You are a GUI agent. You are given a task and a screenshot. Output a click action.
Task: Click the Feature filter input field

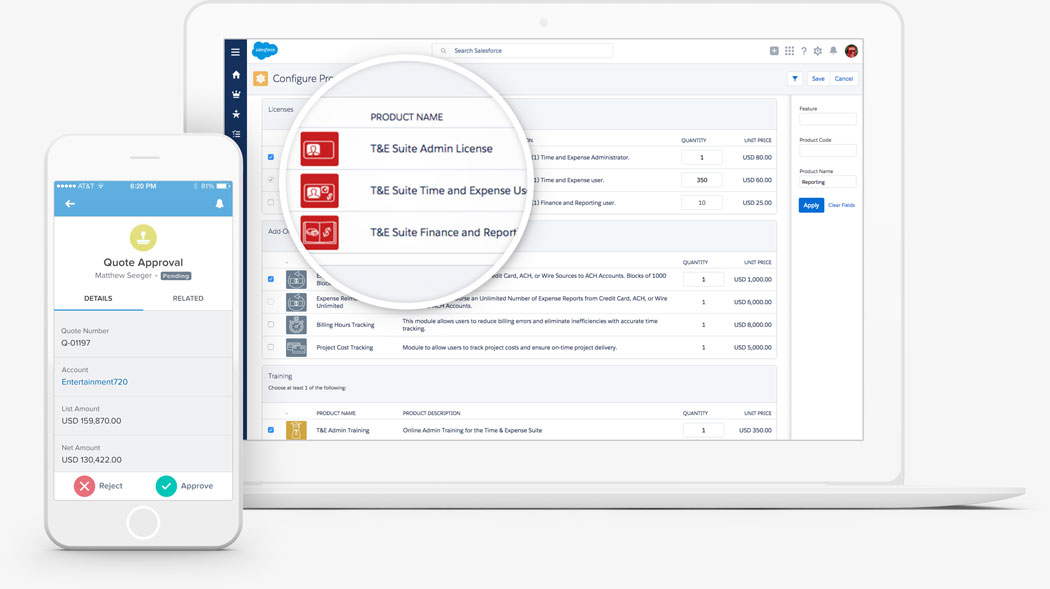828,119
